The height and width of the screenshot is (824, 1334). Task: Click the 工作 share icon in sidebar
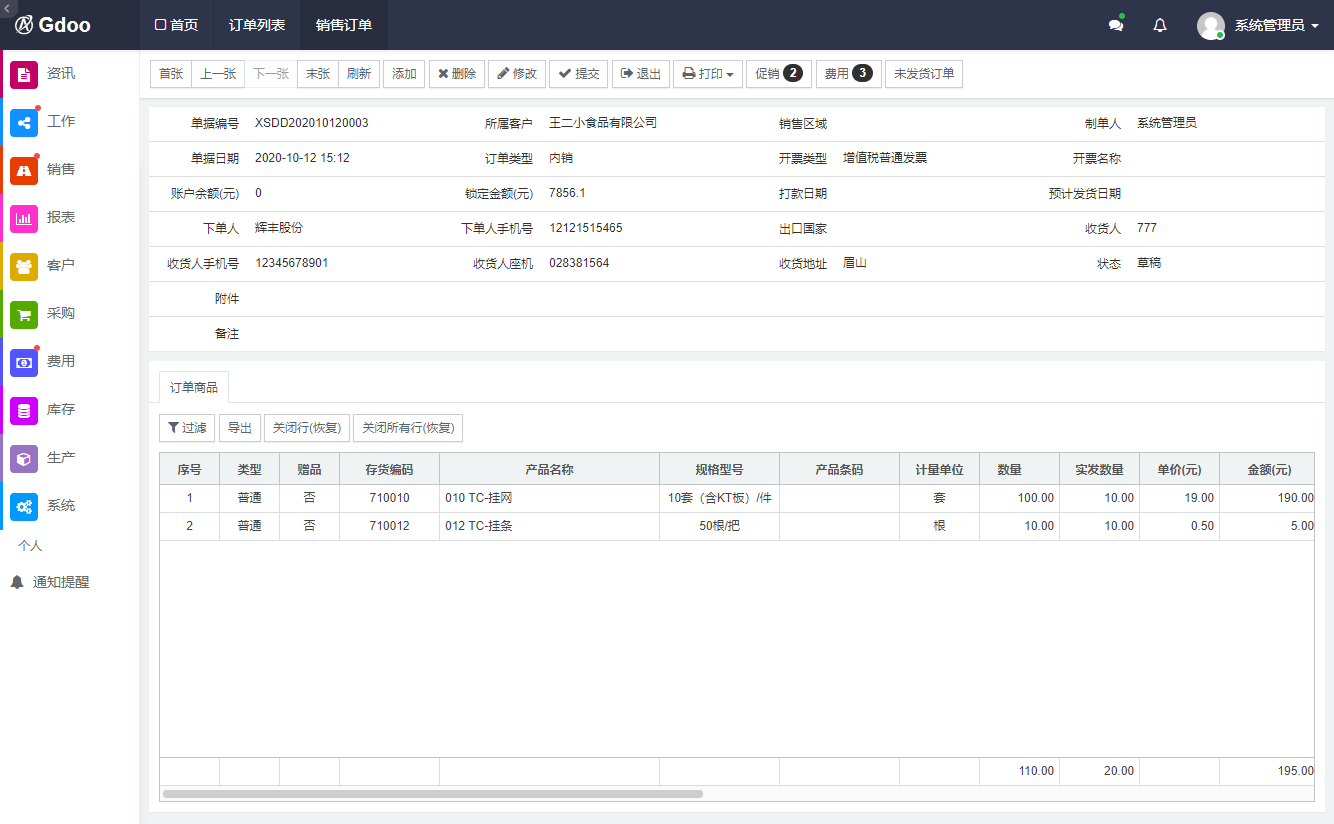[24, 122]
